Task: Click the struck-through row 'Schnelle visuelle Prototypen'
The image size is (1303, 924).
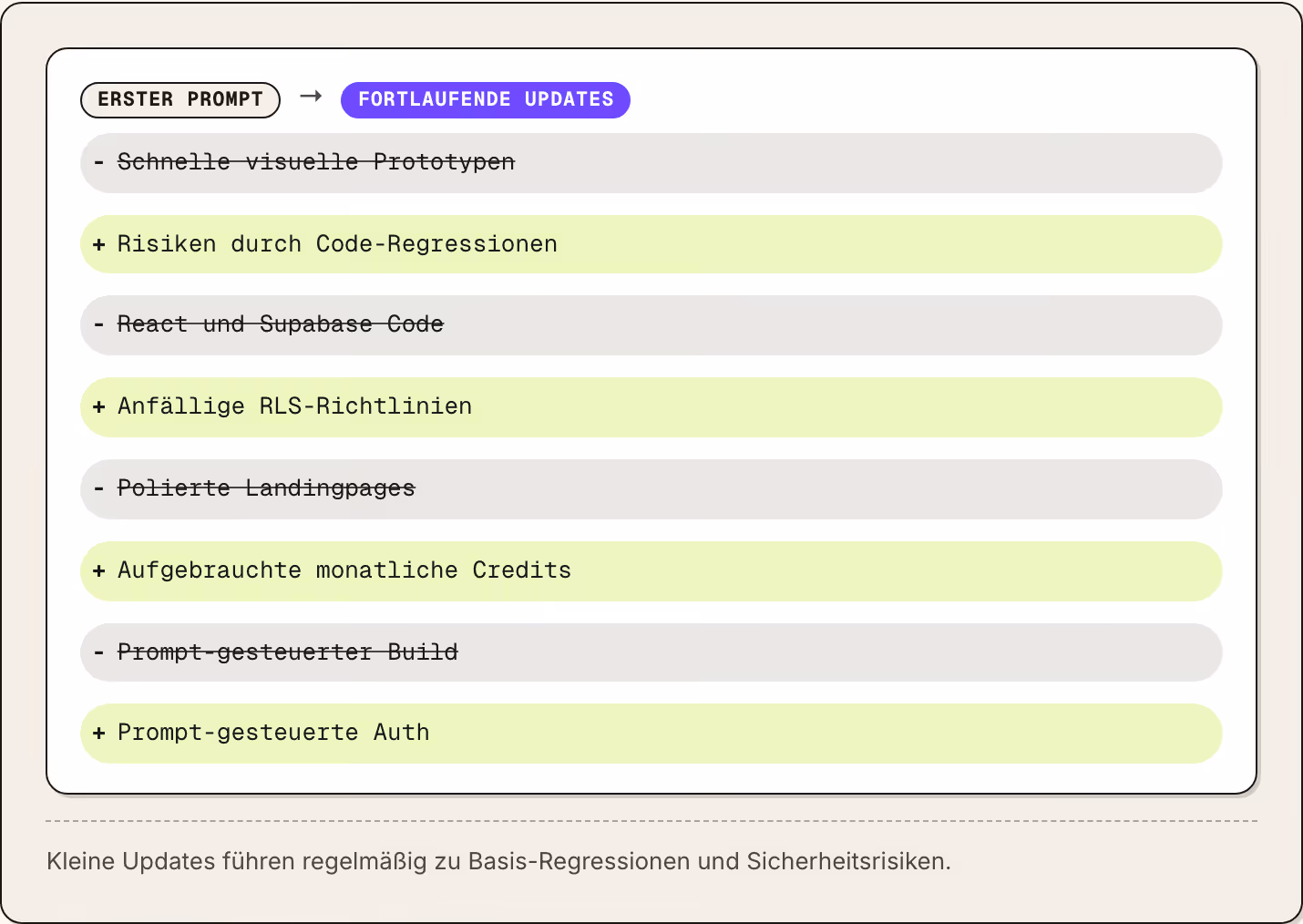Action: [651, 163]
